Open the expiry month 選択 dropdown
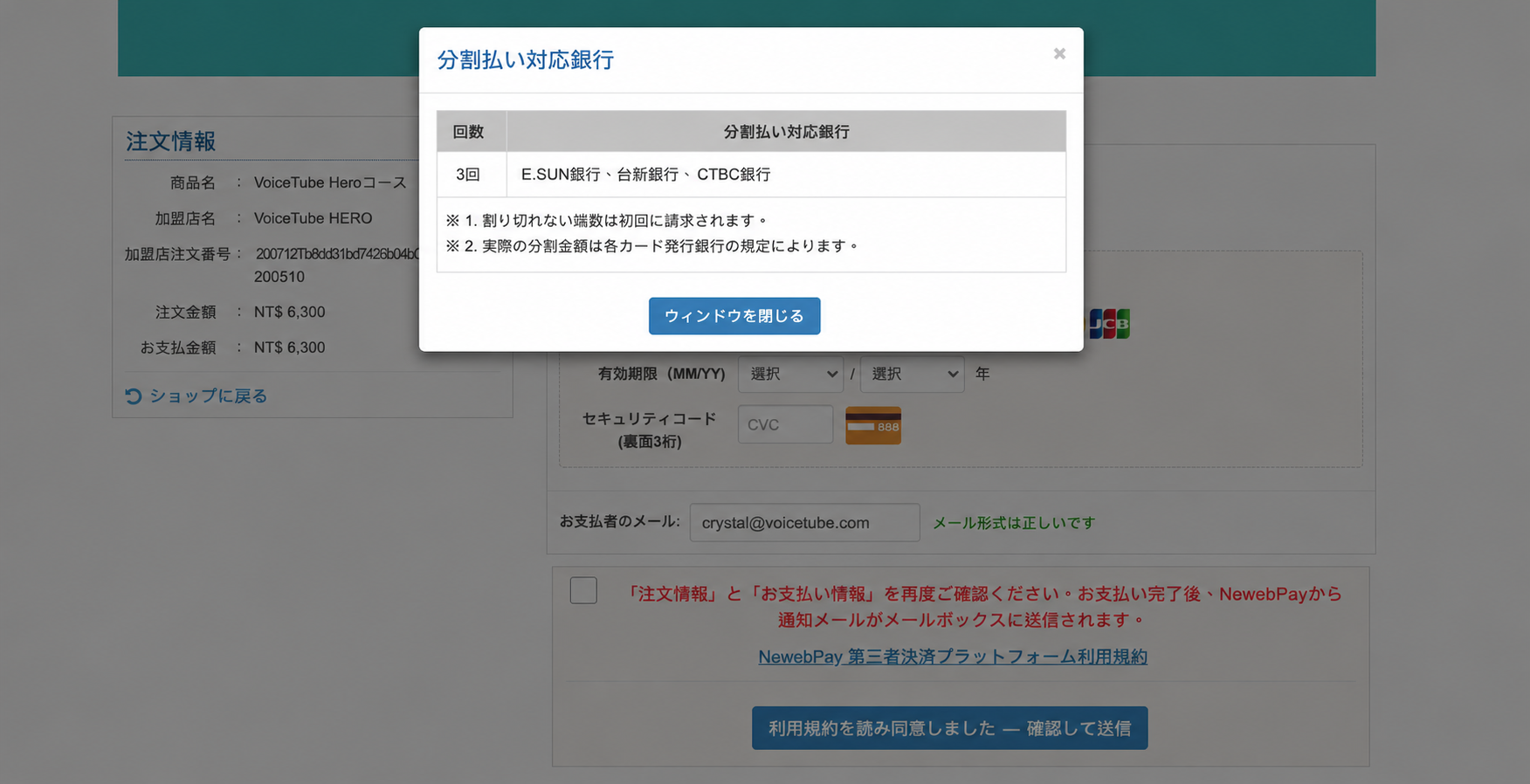1530x784 pixels. pos(790,374)
